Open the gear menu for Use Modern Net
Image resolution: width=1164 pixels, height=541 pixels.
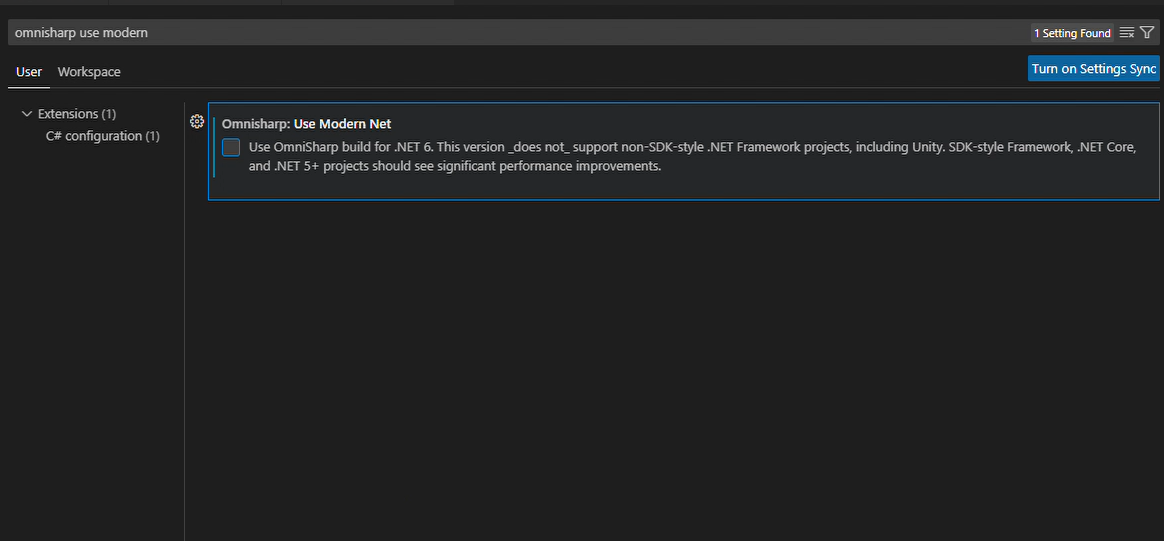197,122
